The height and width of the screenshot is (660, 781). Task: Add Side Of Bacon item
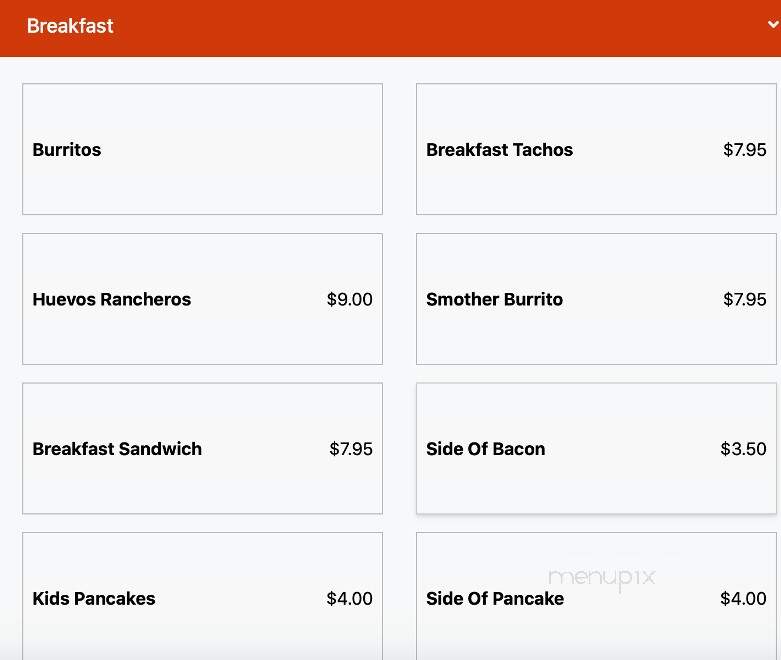[596, 448]
